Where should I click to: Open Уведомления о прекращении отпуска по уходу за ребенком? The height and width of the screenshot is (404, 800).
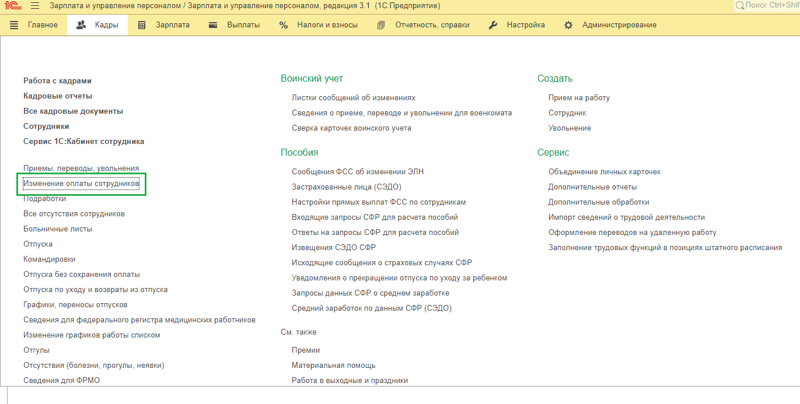point(399,278)
